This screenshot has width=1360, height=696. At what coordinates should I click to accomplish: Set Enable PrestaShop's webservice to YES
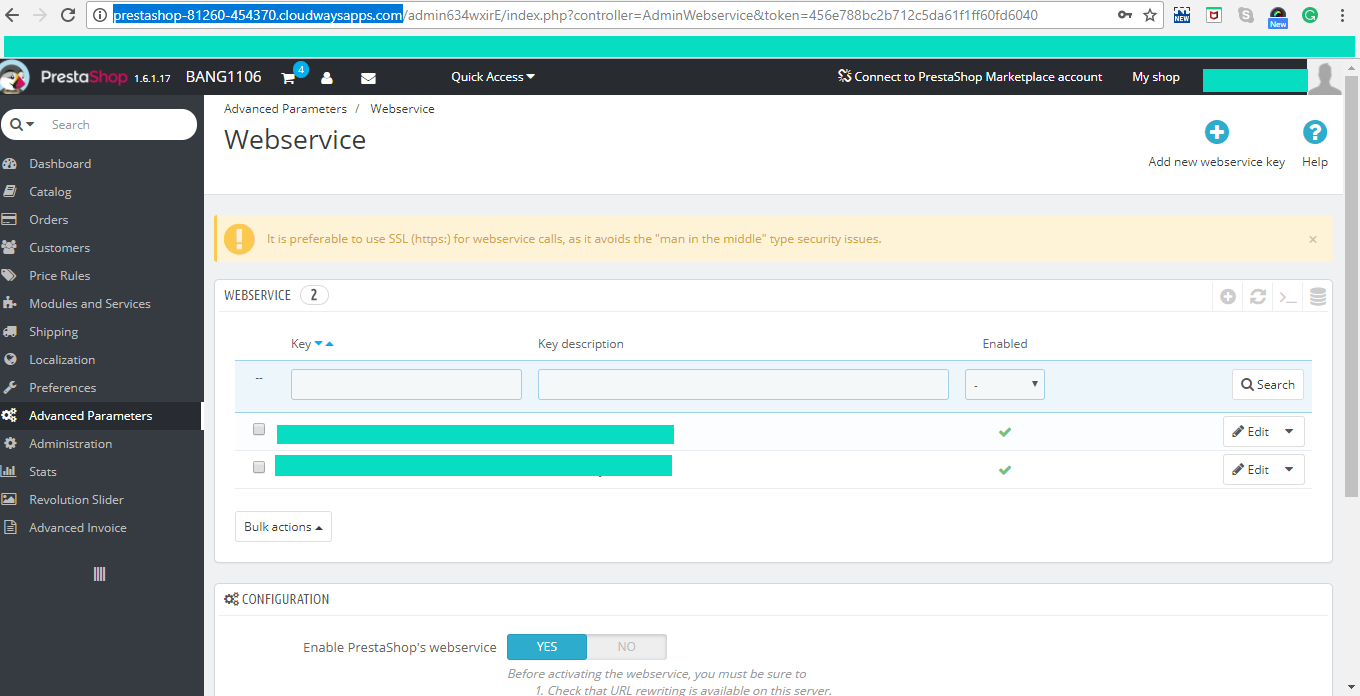pyautogui.click(x=547, y=647)
